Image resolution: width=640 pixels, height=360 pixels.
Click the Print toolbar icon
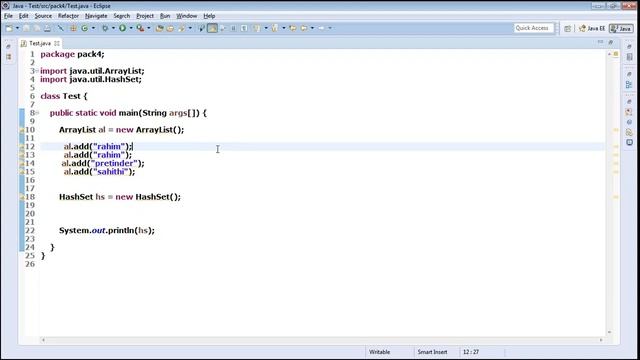(47, 28)
